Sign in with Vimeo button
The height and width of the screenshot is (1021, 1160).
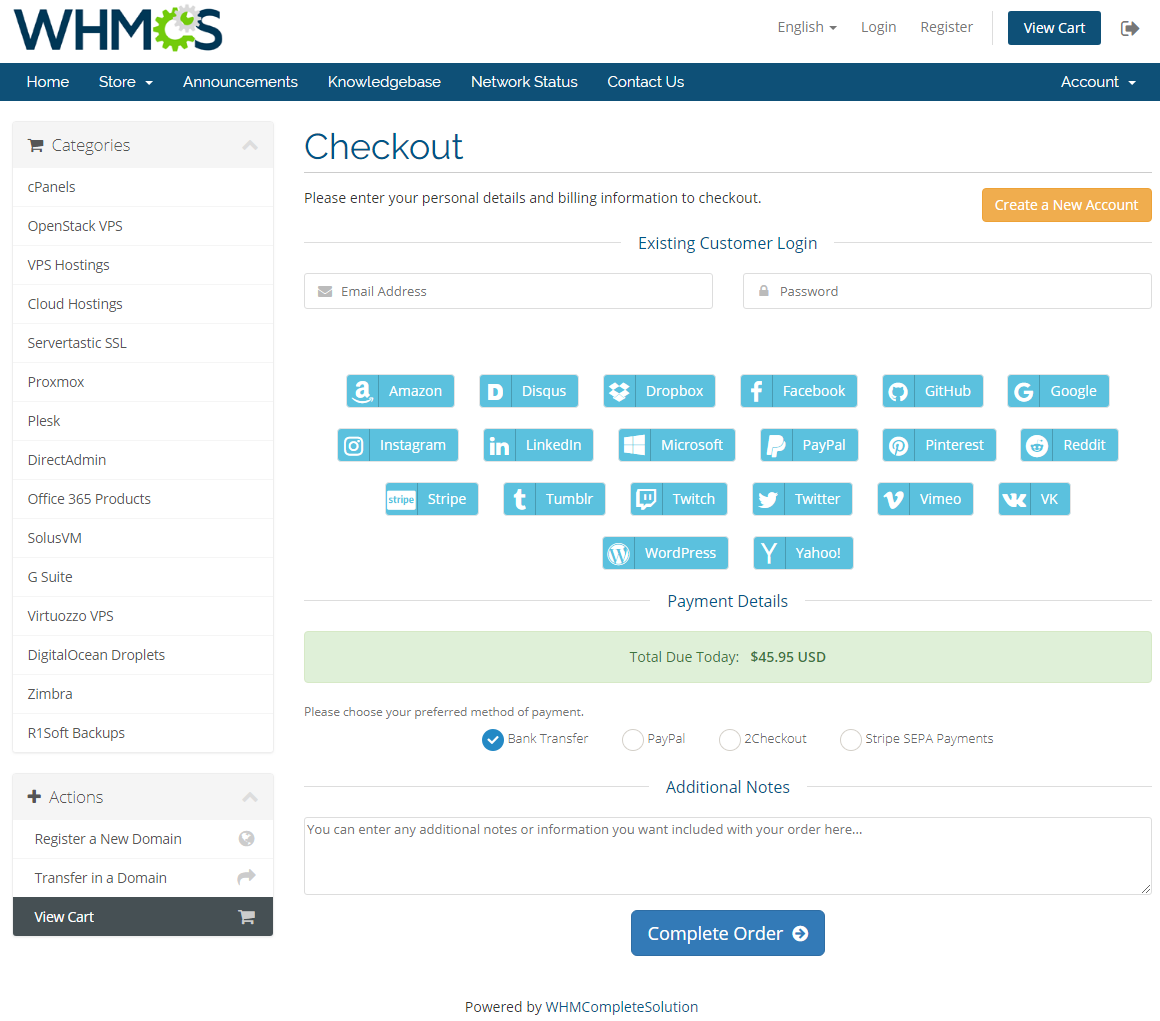click(x=925, y=499)
